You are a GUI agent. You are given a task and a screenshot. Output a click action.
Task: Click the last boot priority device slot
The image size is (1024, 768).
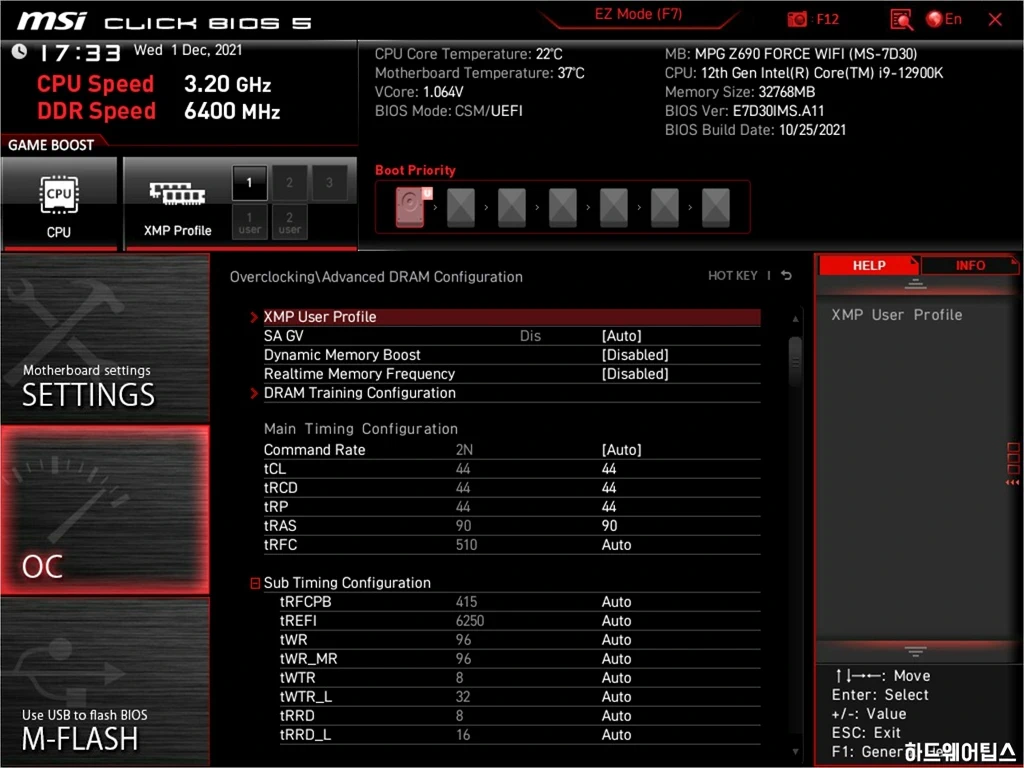pos(716,208)
